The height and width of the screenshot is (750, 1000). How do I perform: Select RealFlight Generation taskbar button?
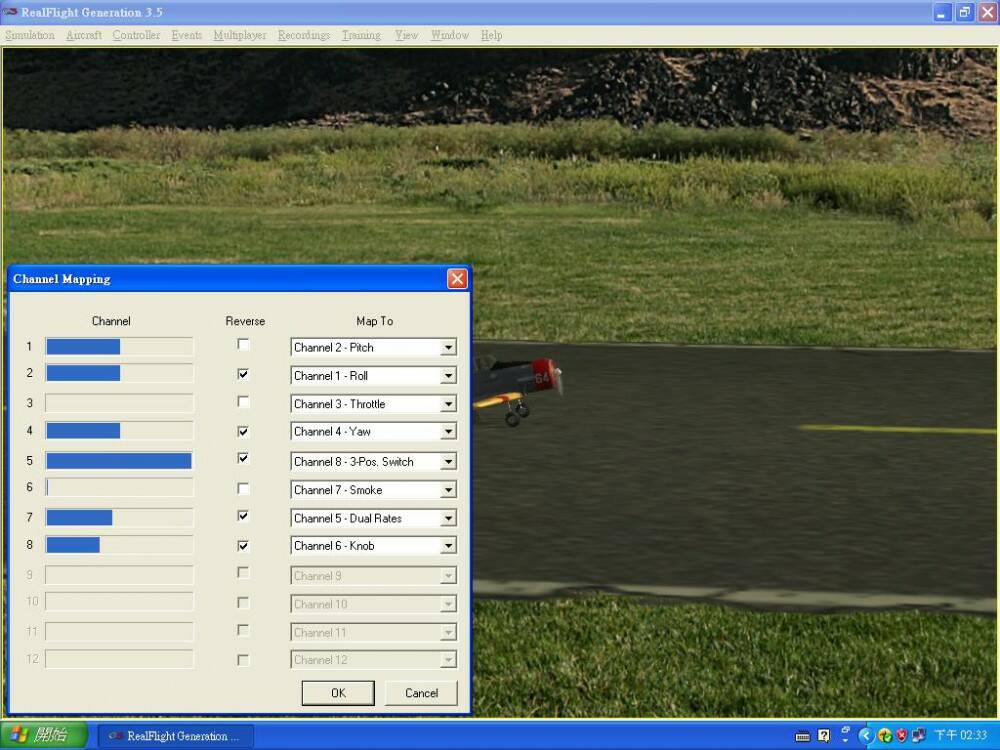[174, 736]
